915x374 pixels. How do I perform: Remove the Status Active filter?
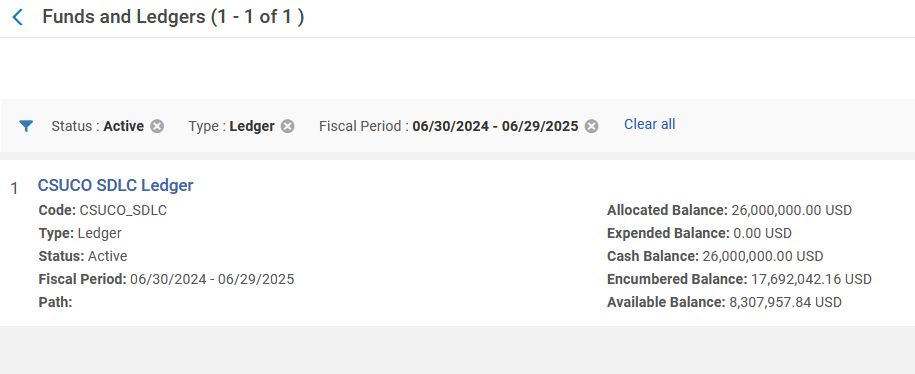[x=157, y=126]
